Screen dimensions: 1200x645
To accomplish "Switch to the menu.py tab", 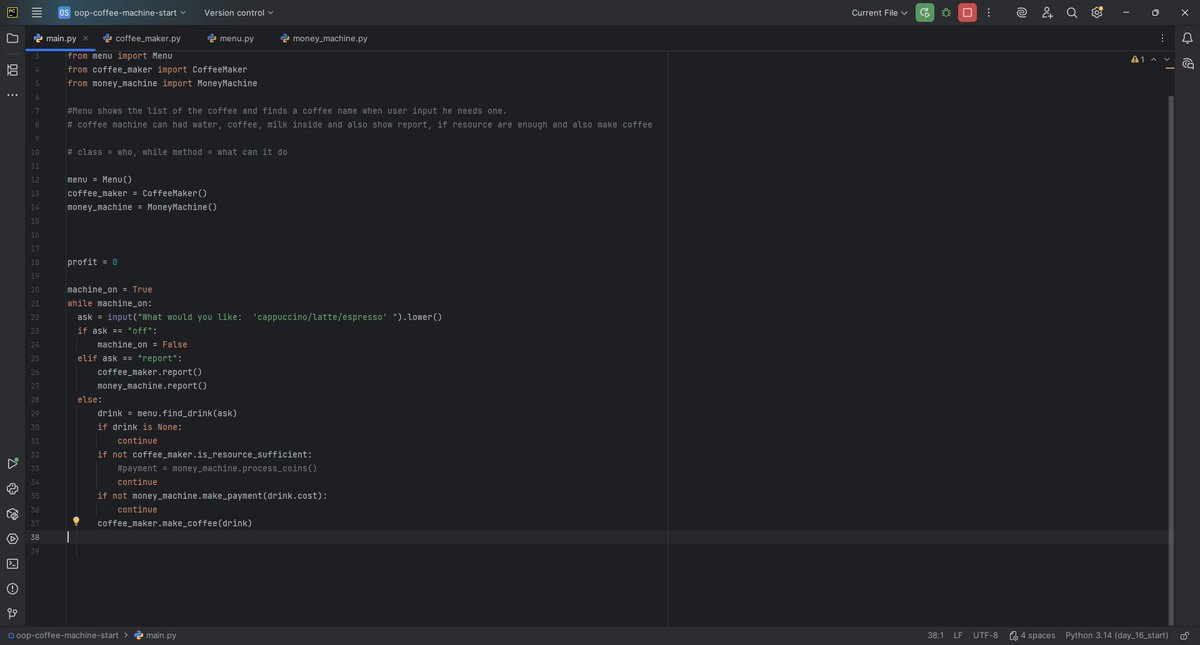I will (230, 38).
